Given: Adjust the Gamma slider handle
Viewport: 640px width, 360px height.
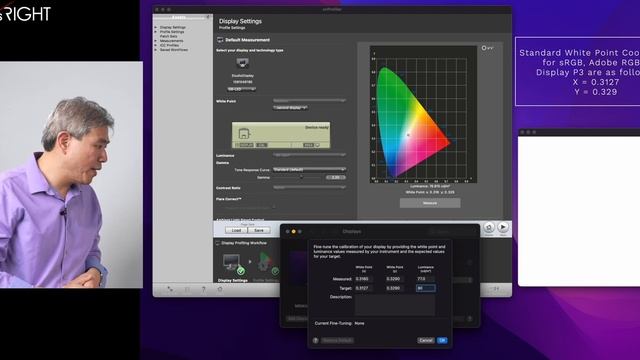Looking at the screenshot, I should tap(302, 177).
